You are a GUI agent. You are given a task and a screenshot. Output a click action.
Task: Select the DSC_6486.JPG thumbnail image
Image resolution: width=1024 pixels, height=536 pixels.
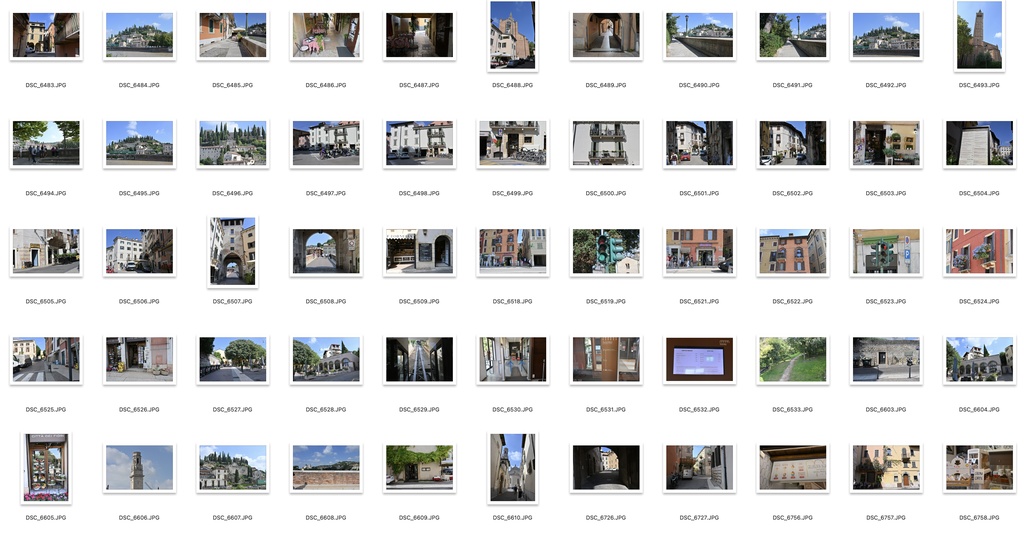tap(326, 35)
